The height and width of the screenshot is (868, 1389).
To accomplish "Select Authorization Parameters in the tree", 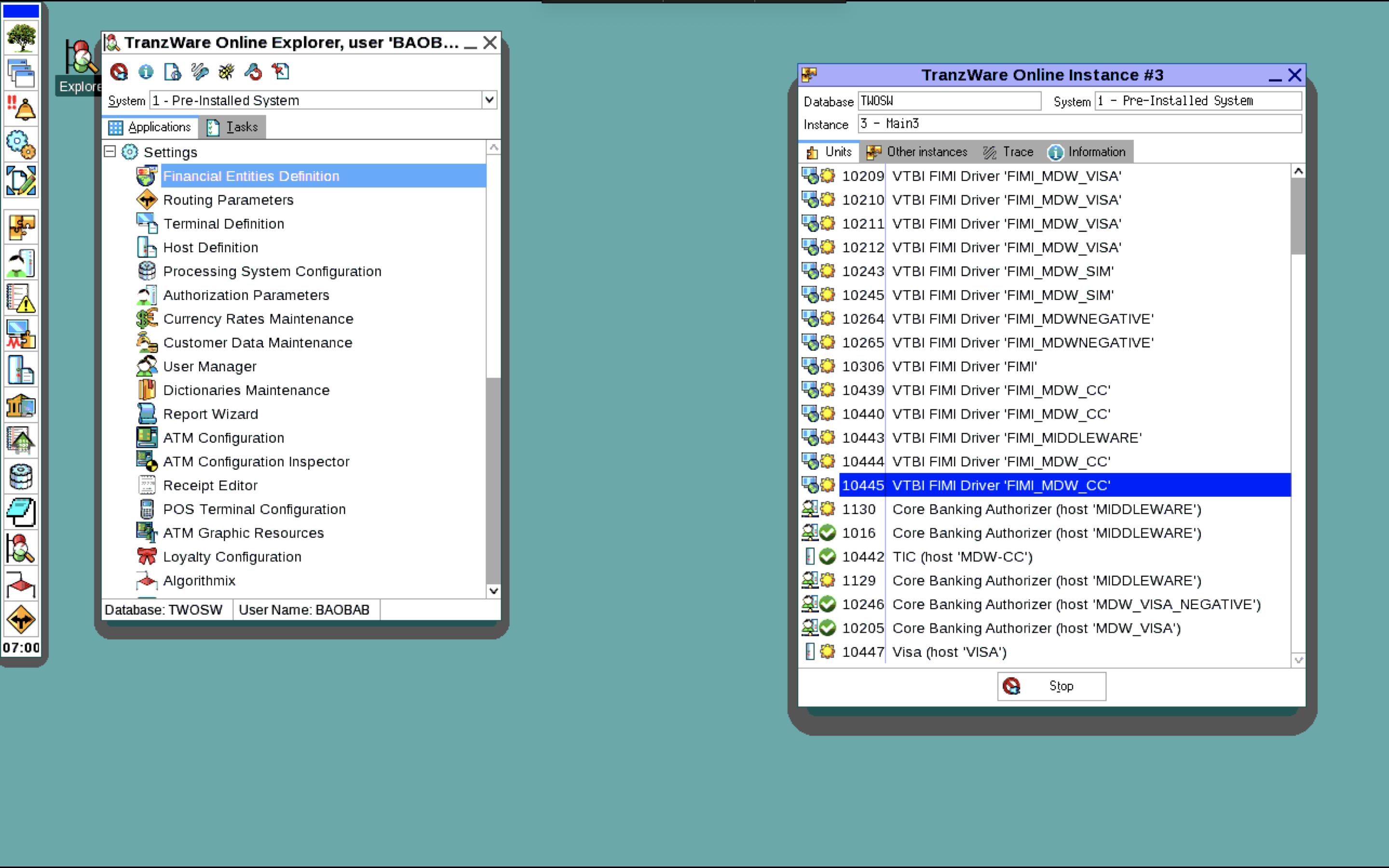I will click(x=246, y=295).
